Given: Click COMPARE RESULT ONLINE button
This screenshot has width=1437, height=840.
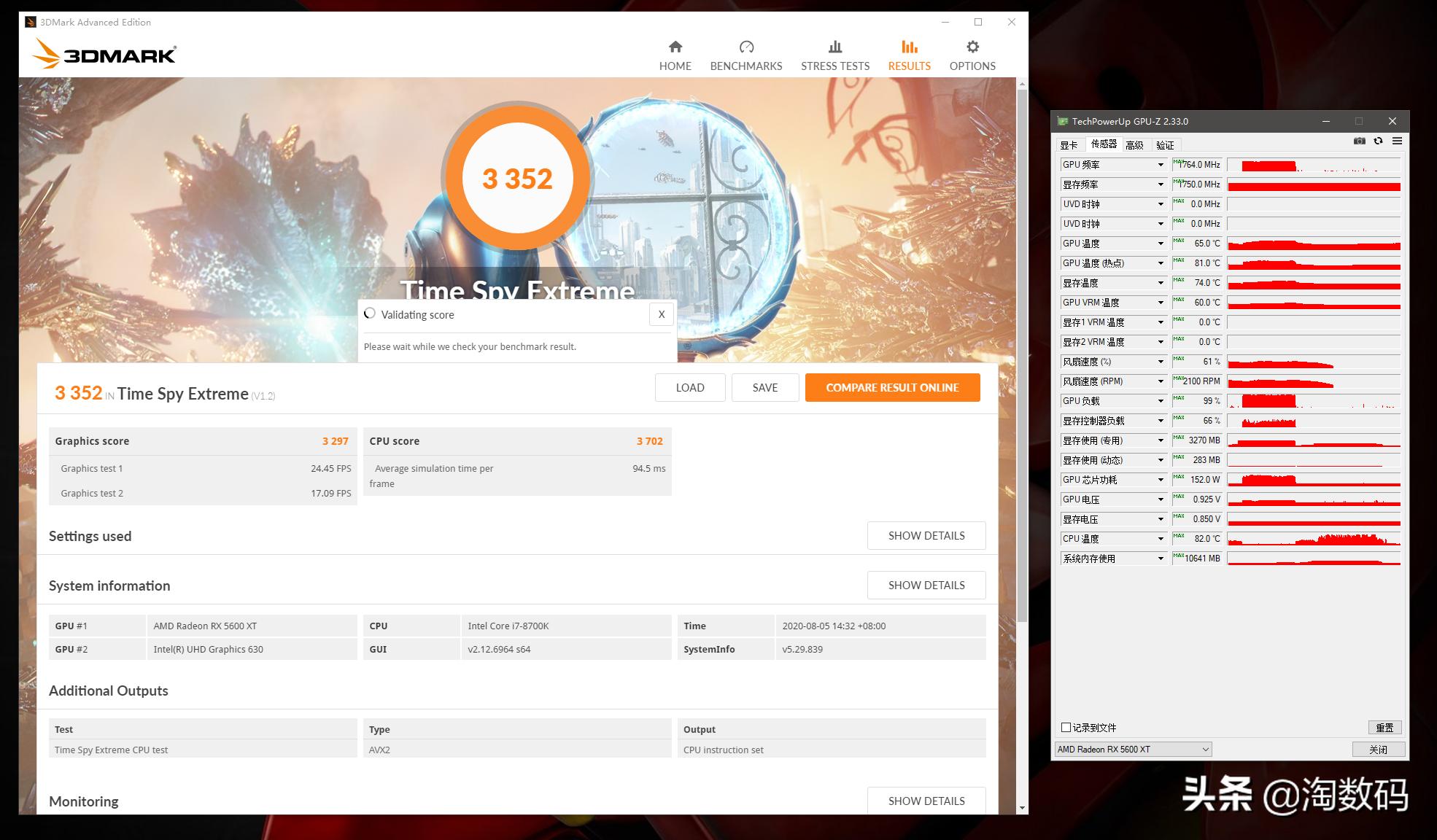Looking at the screenshot, I should coord(892,387).
